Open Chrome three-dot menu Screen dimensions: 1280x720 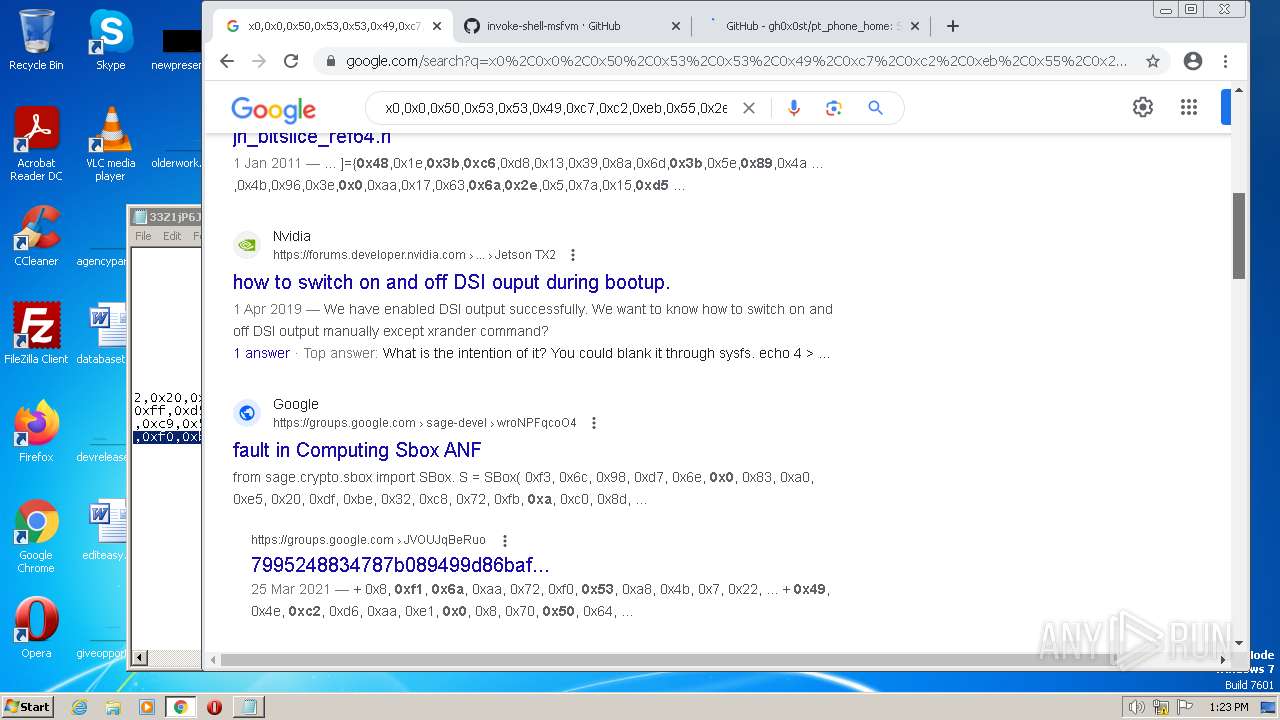click(1225, 61)
